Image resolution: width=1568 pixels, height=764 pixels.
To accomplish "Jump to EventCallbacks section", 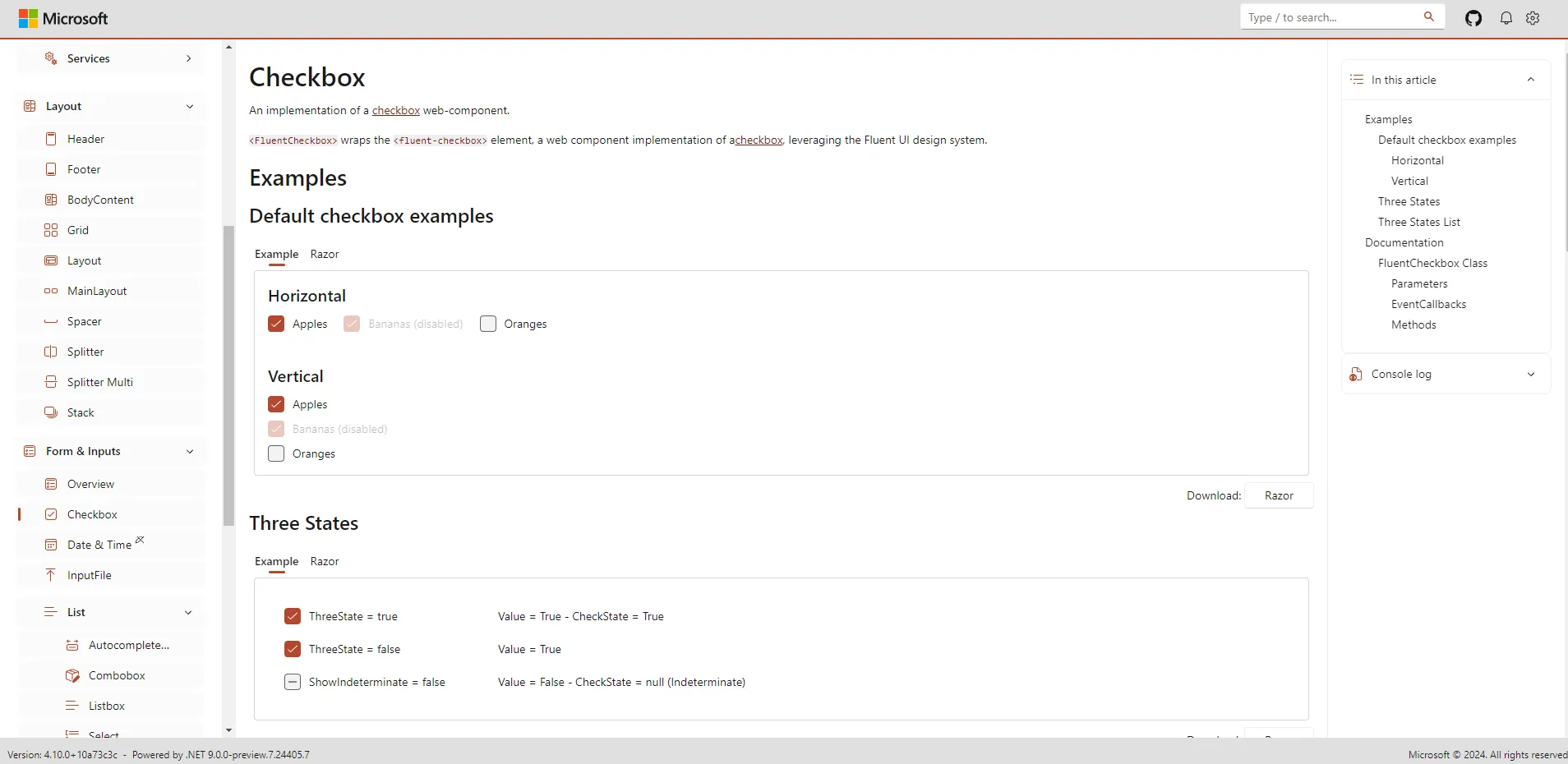I will (1428, 304).
